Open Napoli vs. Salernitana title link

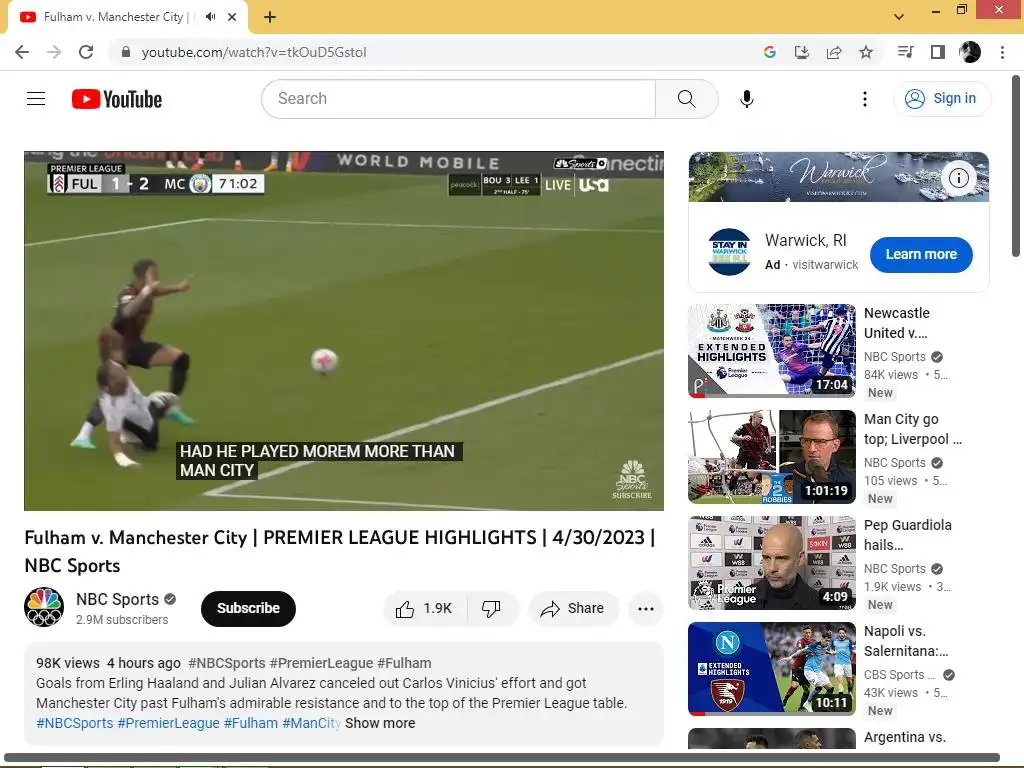click(906, 641)
